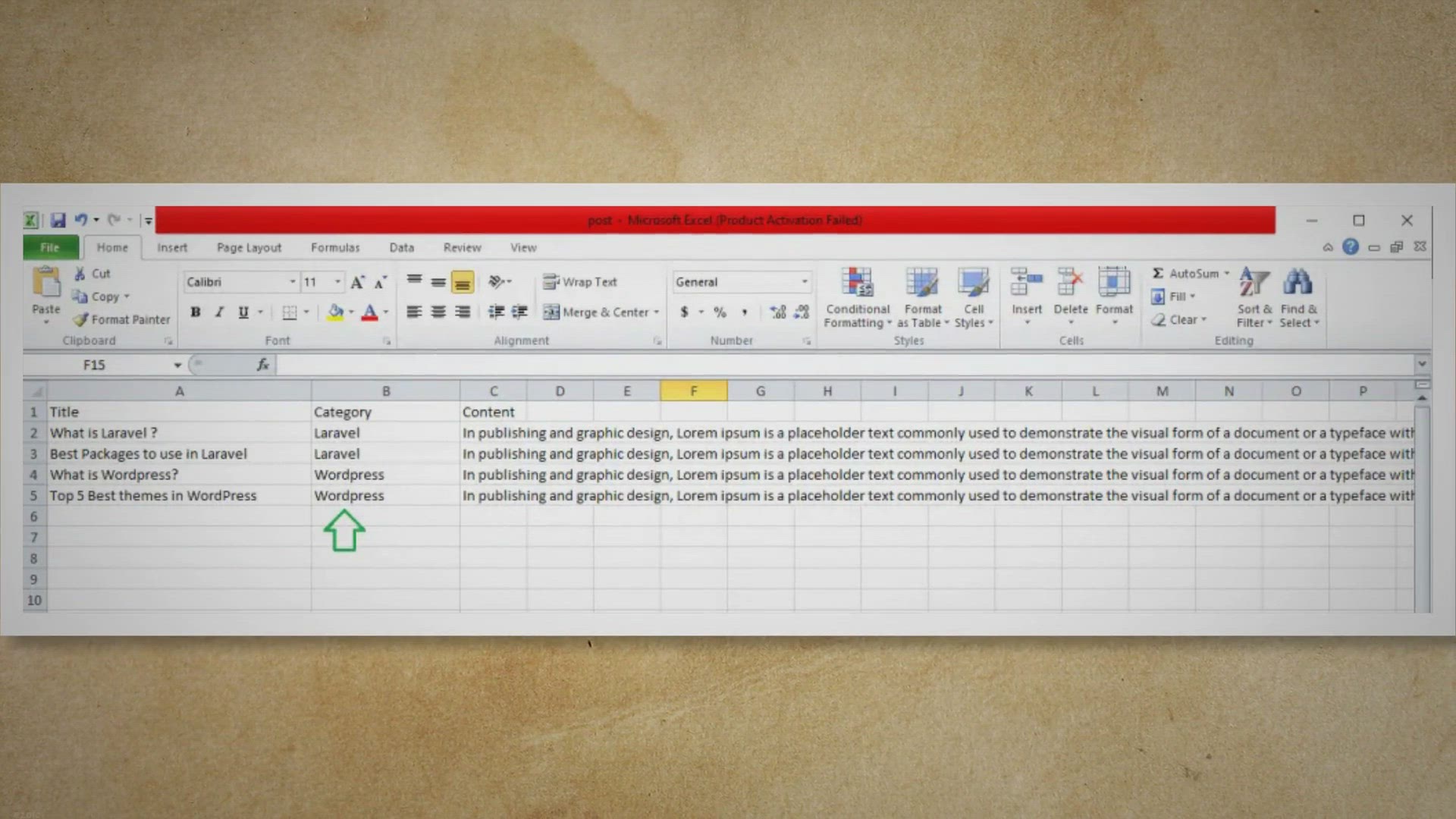Click the Increase Font Size icon

(357, 283)
